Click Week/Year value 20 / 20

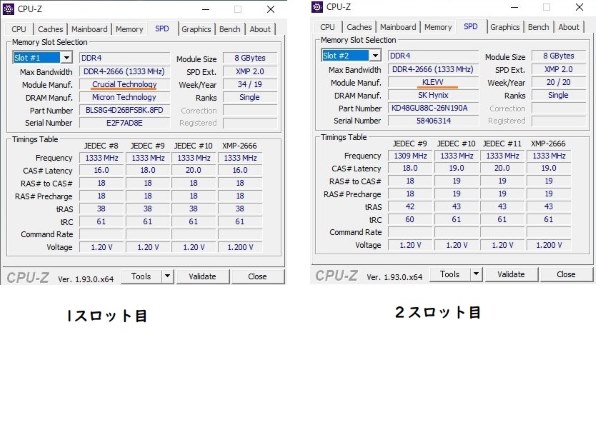[x=559, y=82]
